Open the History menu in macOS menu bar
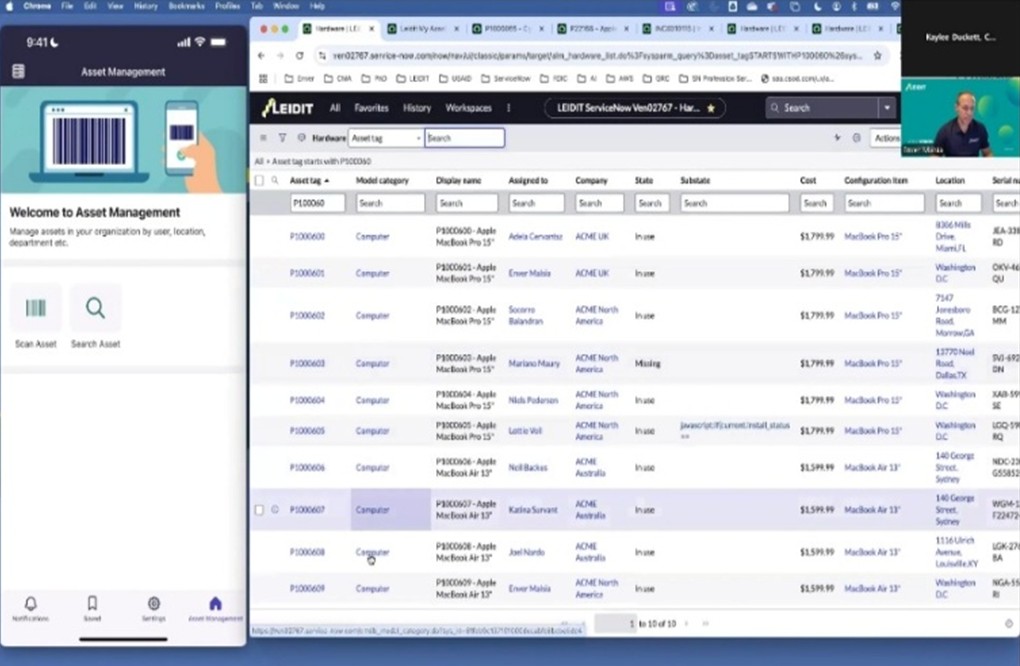 click(145, 6)
